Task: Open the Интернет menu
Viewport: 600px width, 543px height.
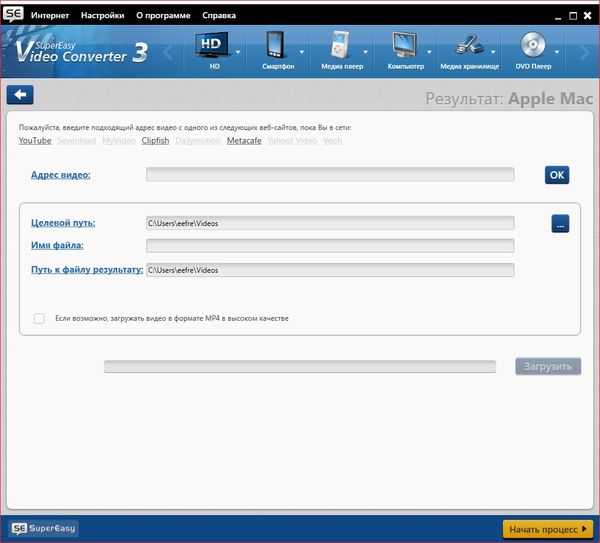Action: 50,16
